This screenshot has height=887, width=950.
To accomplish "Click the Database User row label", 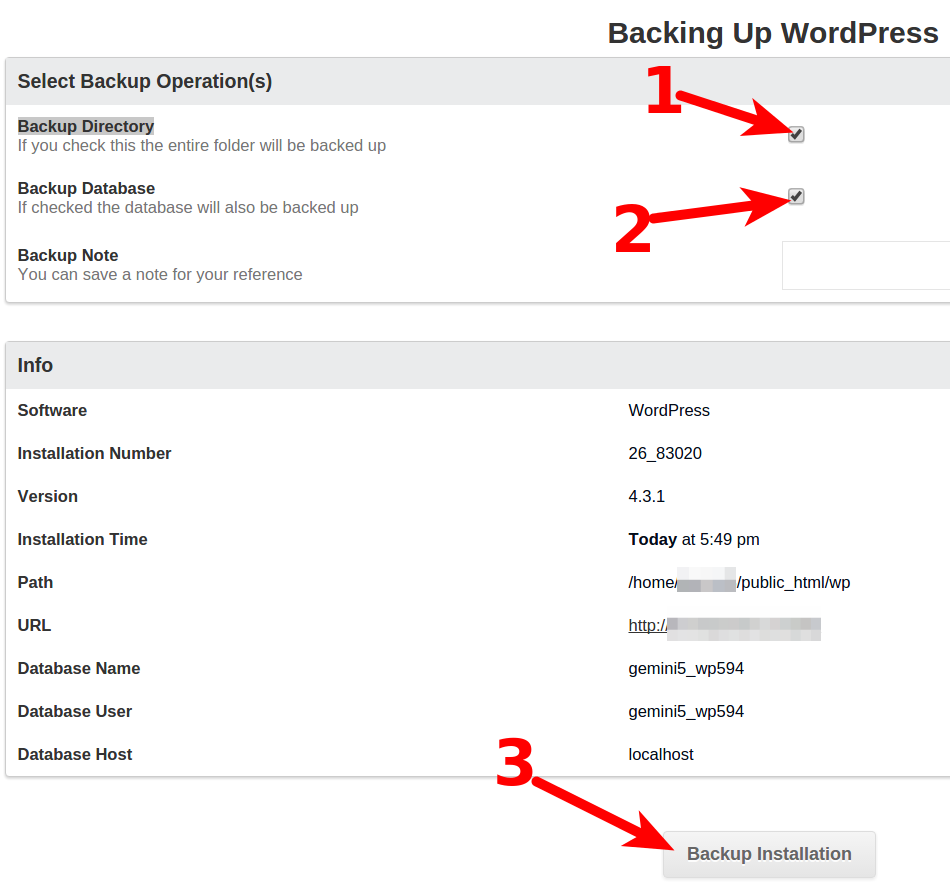I will (75, 711).
